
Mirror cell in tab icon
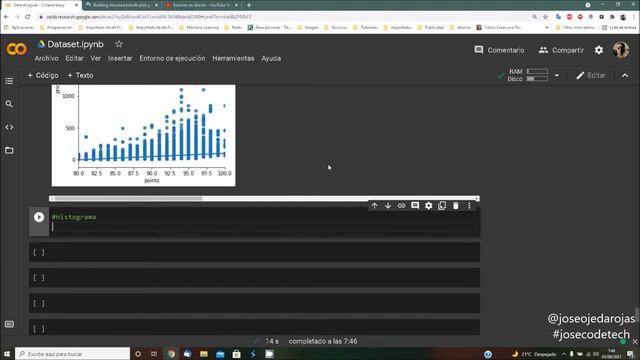click(442, 206)
